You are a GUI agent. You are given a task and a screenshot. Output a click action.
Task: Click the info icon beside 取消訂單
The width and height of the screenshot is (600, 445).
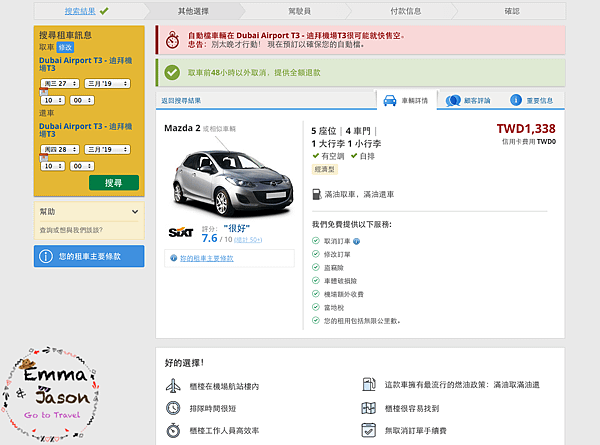[356, 241]
